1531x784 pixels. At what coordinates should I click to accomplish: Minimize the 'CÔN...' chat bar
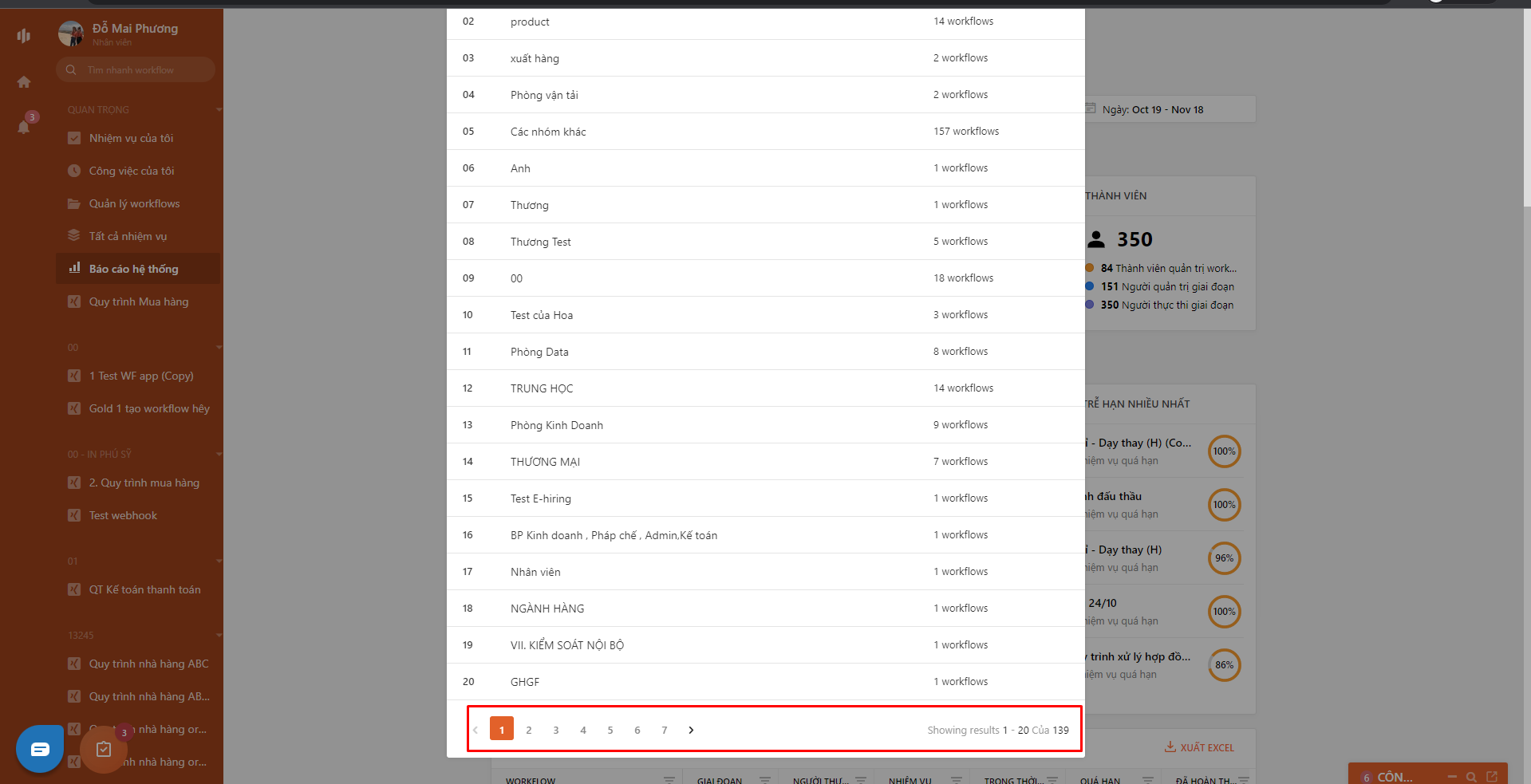1452,777
